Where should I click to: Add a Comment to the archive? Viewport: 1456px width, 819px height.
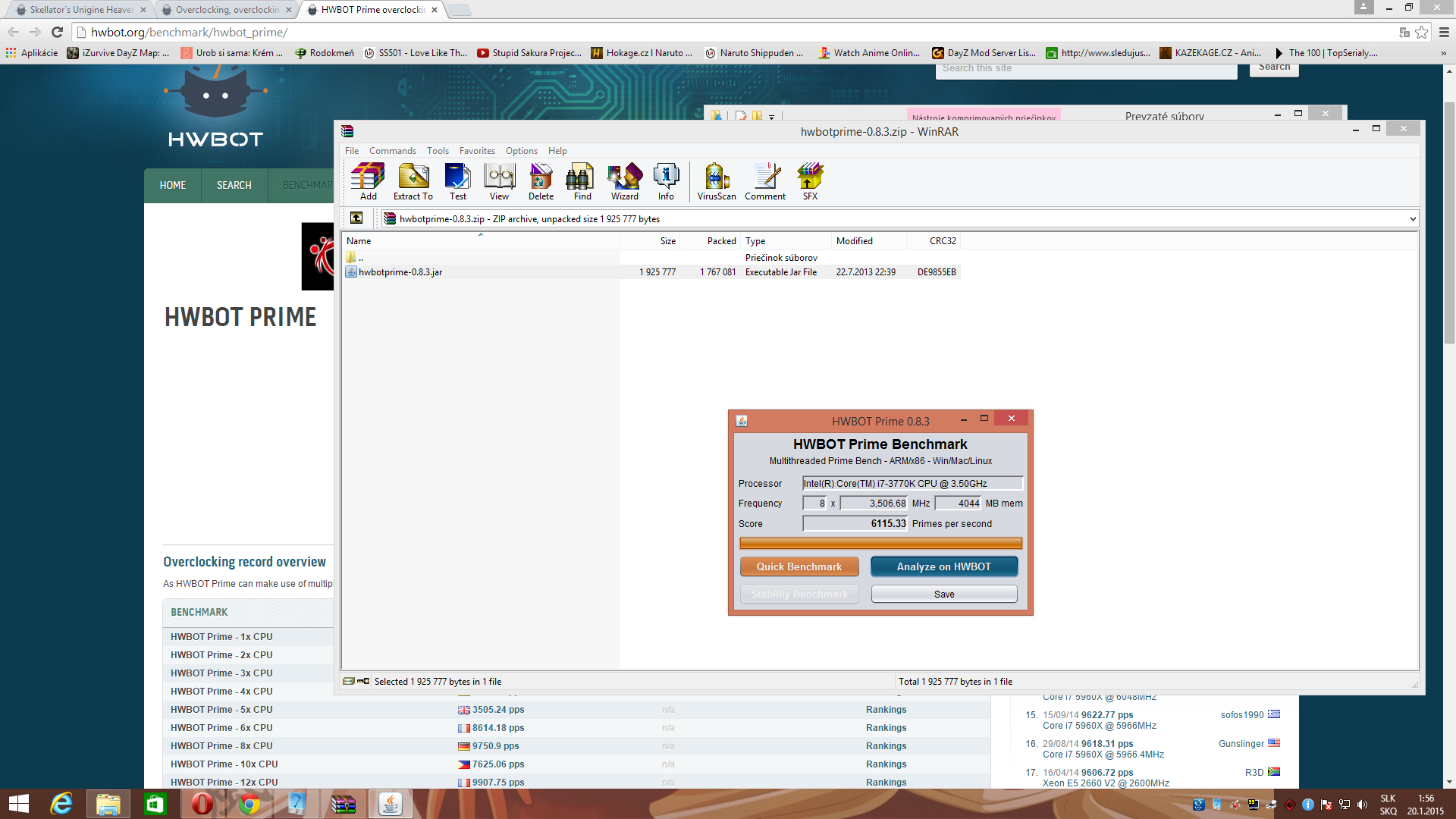pyautogui.click(x=765, y=181)
